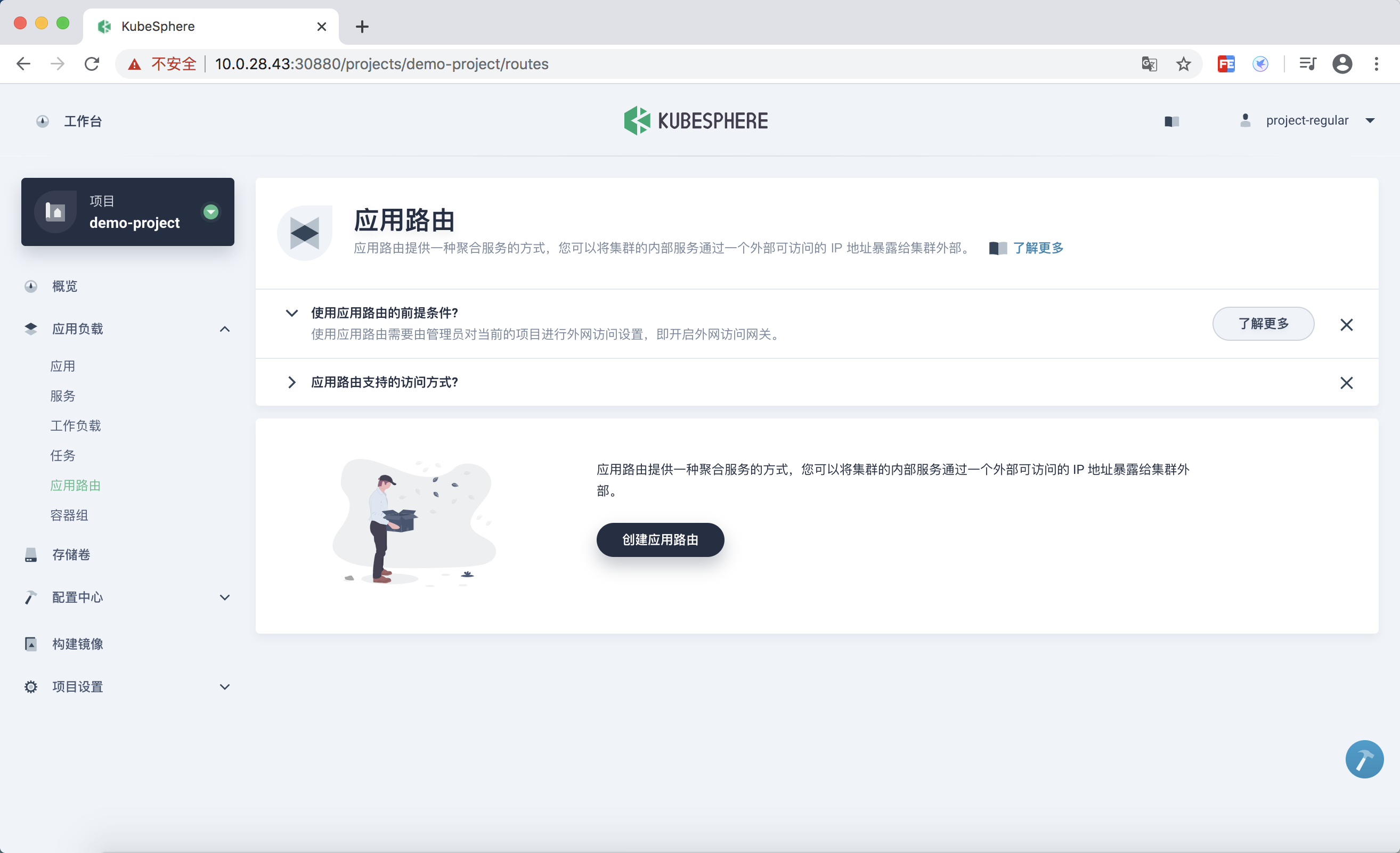Click the blue hammer toolbox floating button
This screenshot has width=1400, height=853.
pyautogui.click(x=1364, y=759)
